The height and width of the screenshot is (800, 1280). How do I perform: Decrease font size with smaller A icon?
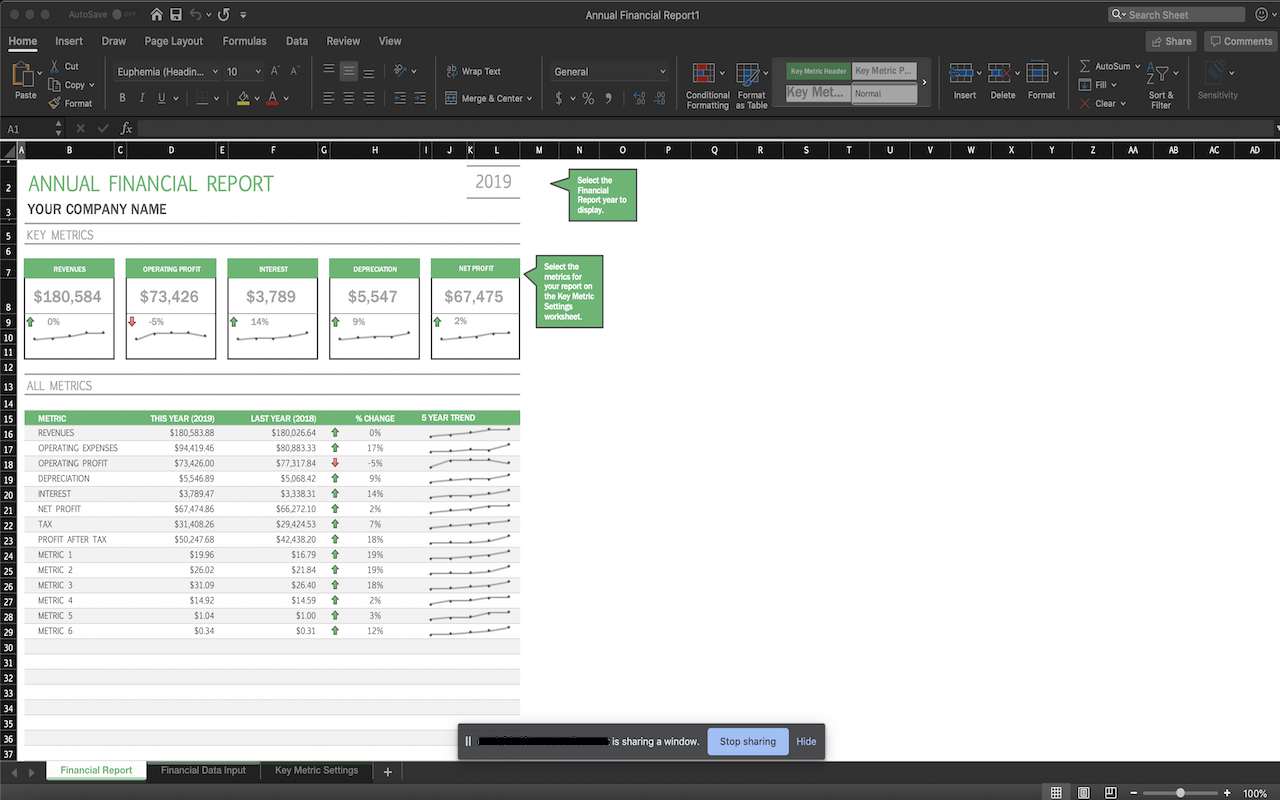(295, 71)
